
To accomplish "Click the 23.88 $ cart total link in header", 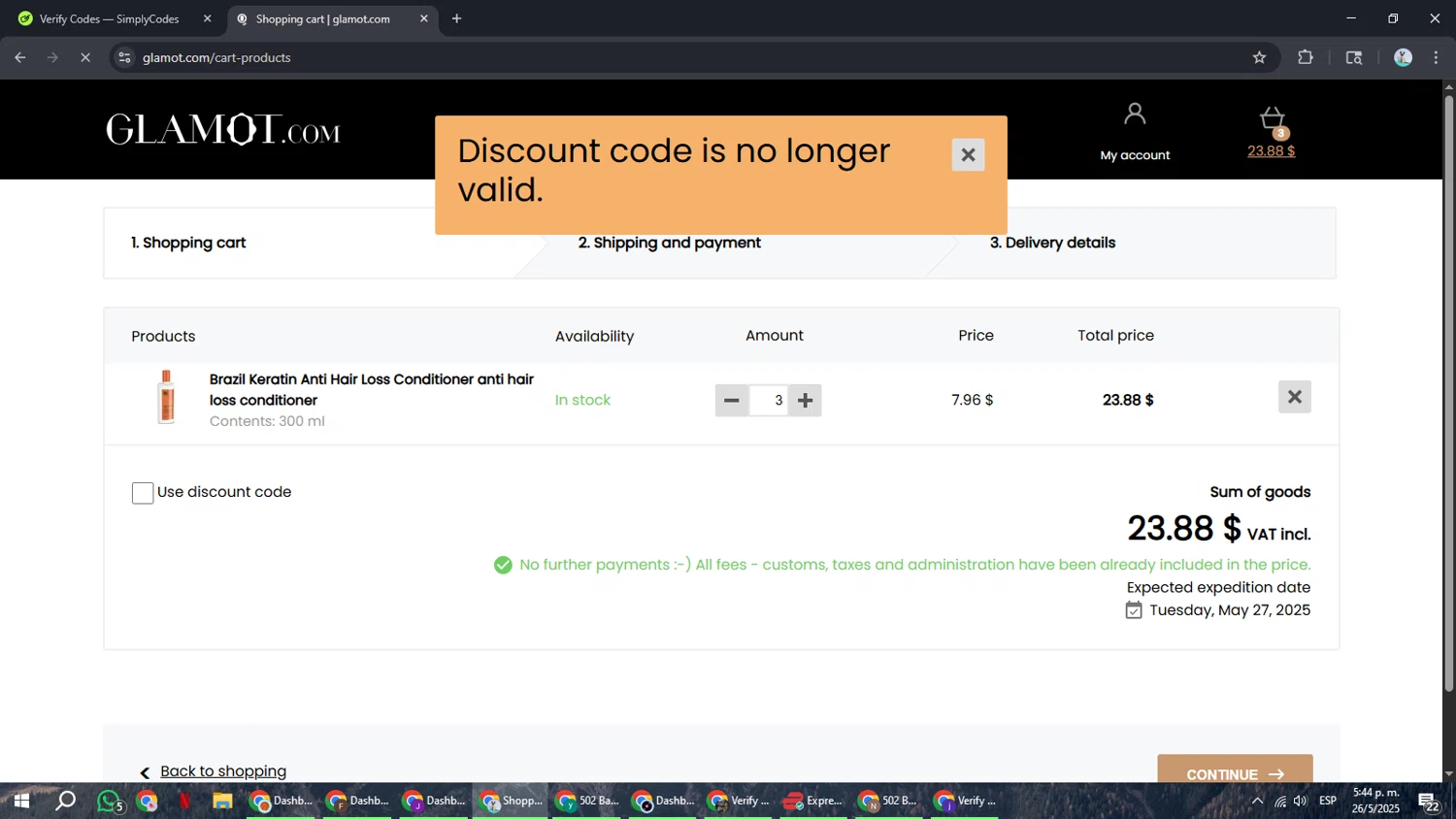I will (x=1271, y=150).
